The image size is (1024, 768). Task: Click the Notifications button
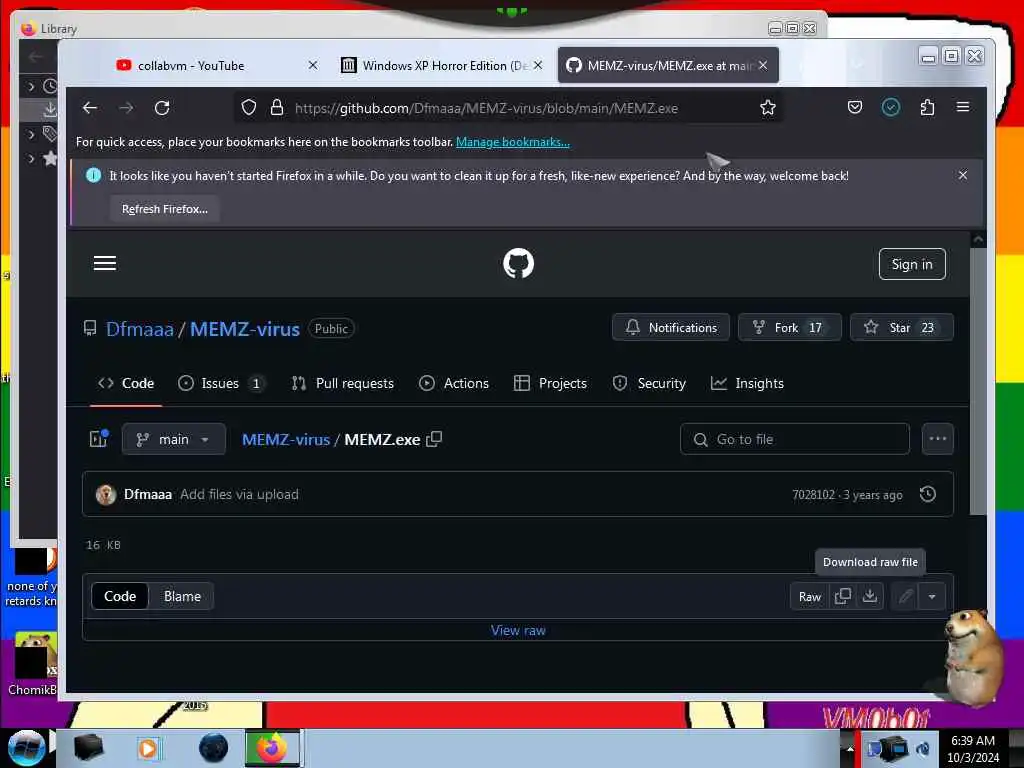(x=671, y=327)
